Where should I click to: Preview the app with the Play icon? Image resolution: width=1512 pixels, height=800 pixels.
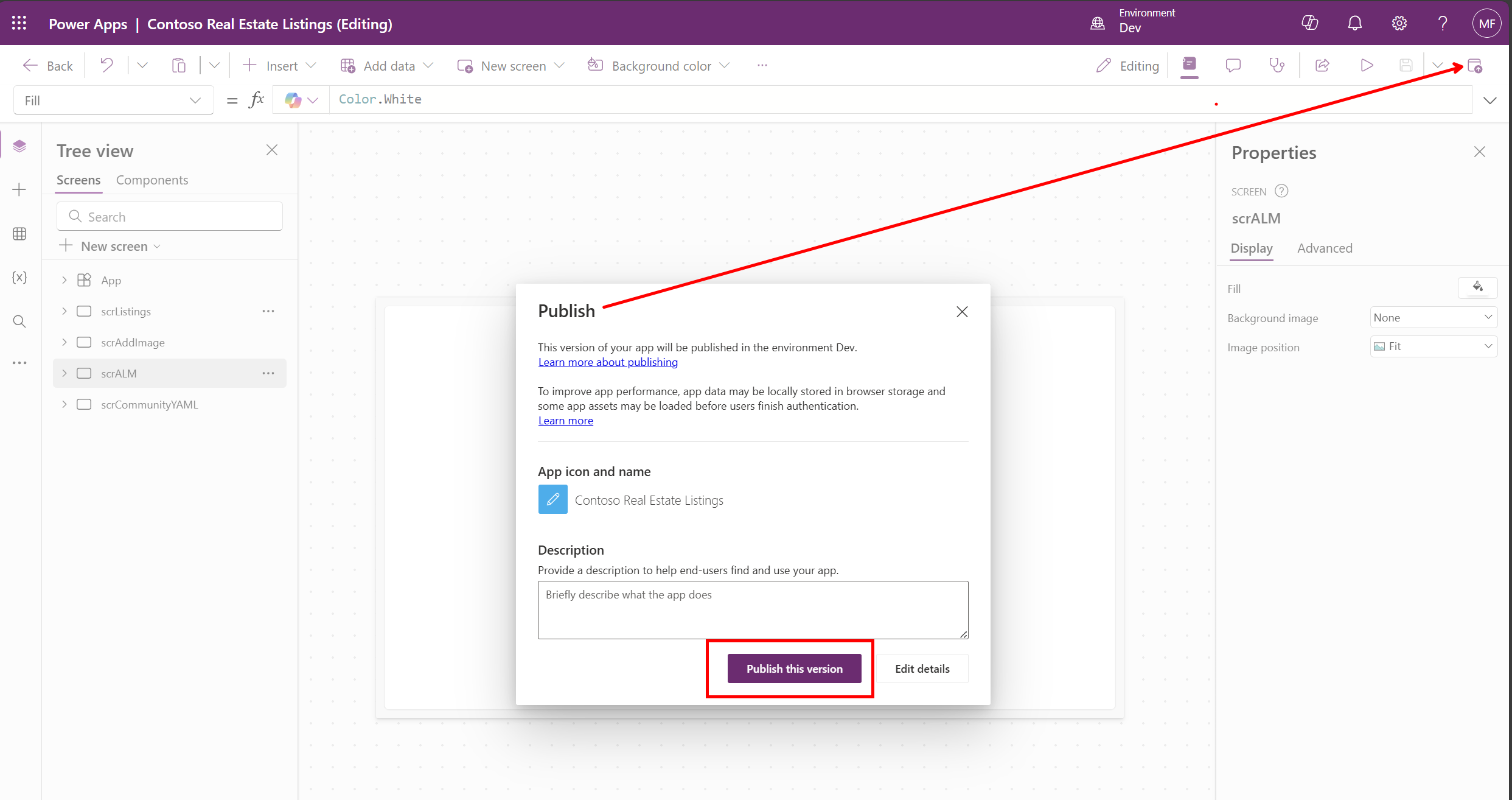1367,65
